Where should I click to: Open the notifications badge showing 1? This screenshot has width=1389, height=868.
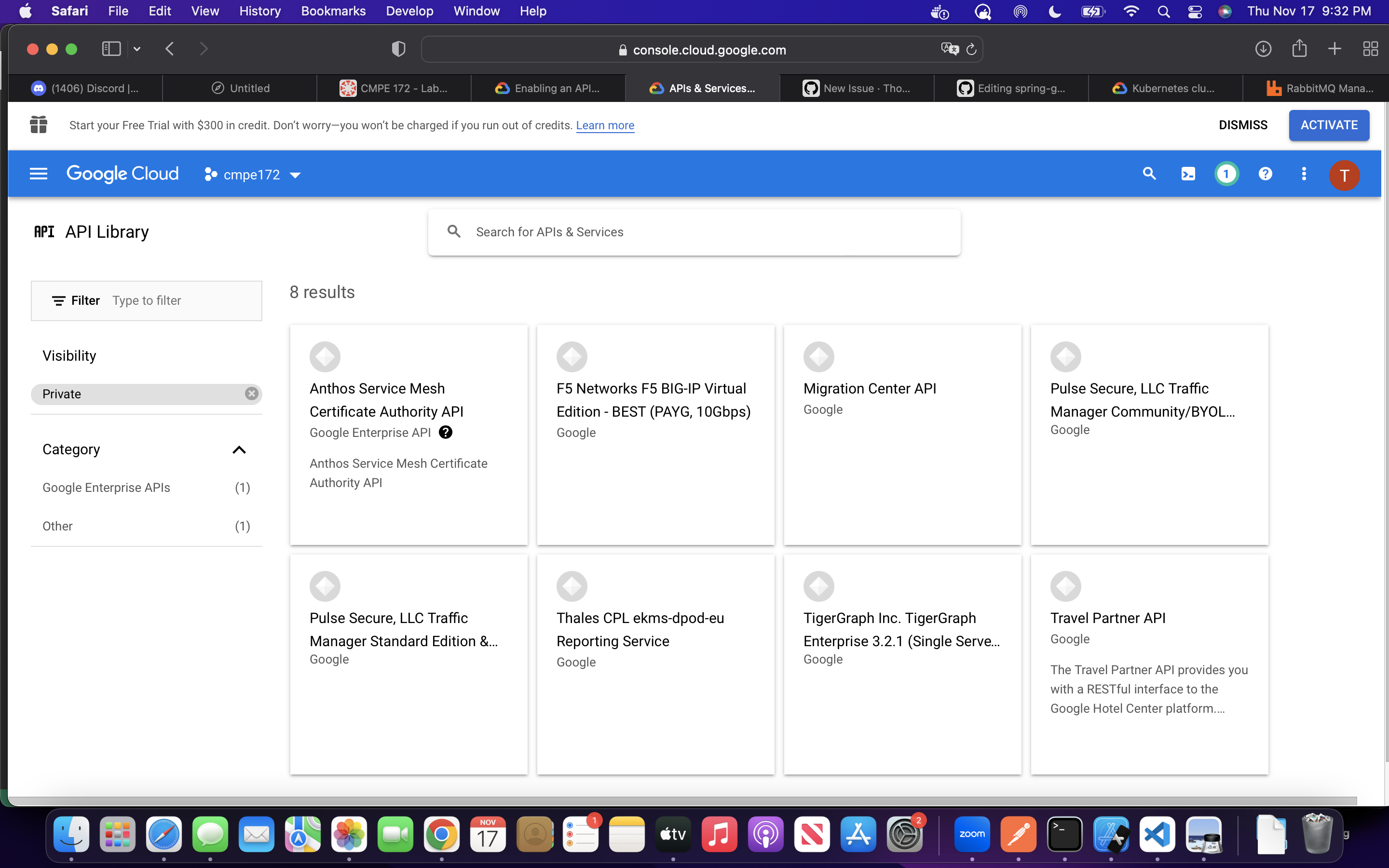(x=1226, y=174)
